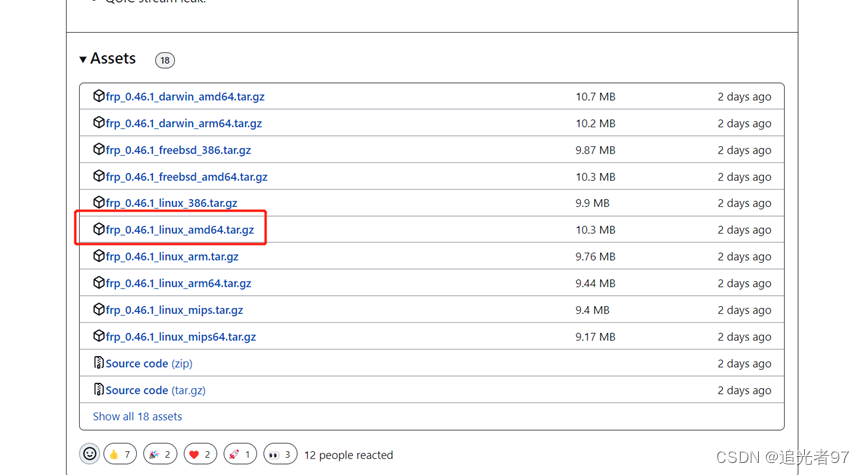Download frp_0.46.1_darwin_arm64.tar.gz
Screen dimensions: 865x475
[184, 123]
